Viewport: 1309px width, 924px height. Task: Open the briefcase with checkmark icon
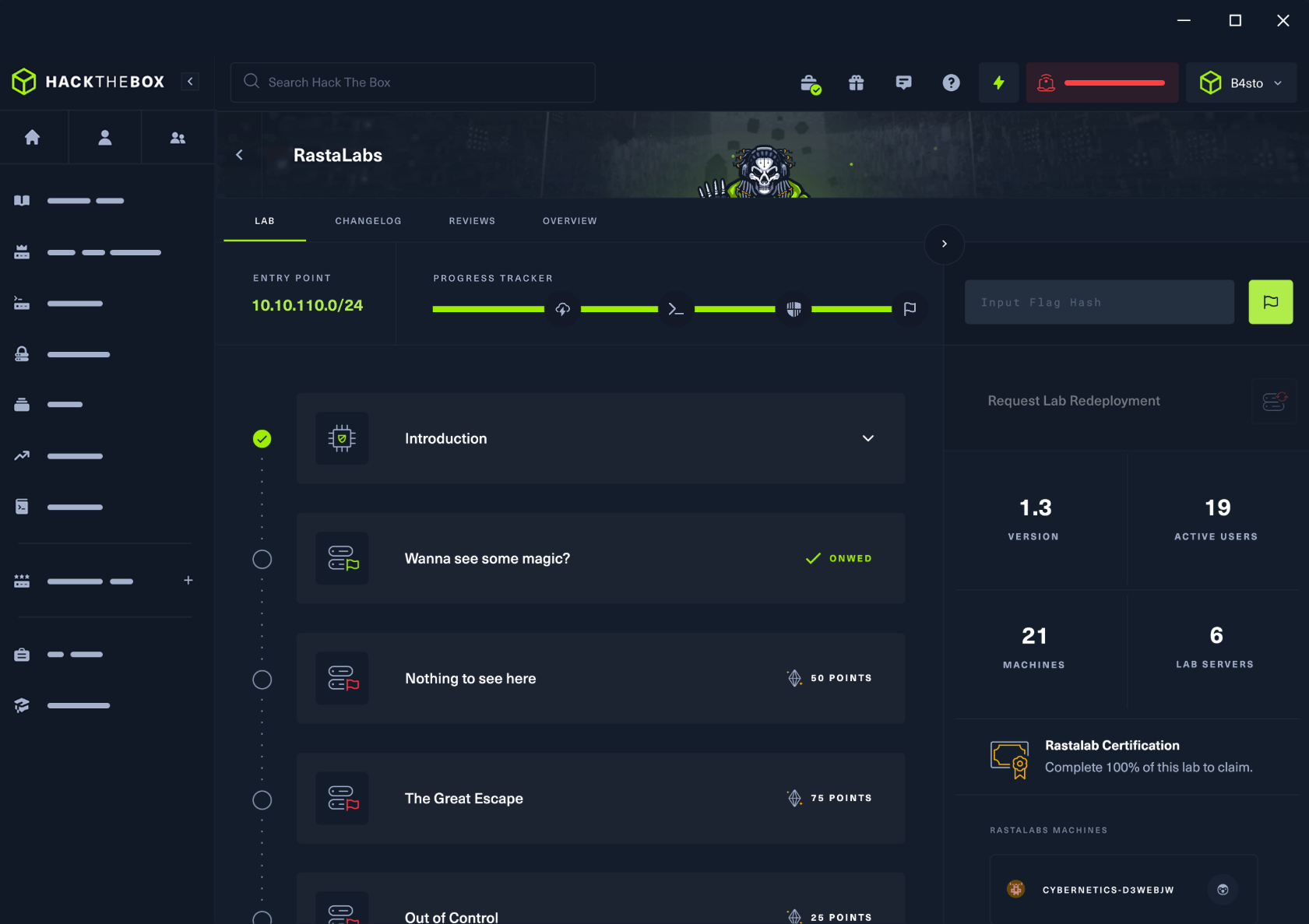click(x=810, y=83)
